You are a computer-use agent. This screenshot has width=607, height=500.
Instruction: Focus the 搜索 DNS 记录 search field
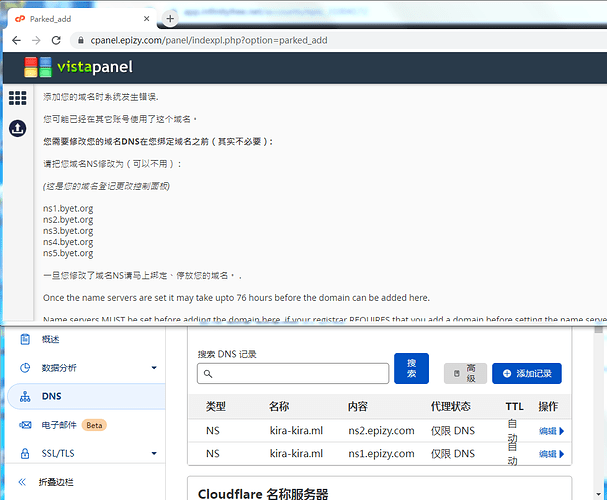coord(293,374)
